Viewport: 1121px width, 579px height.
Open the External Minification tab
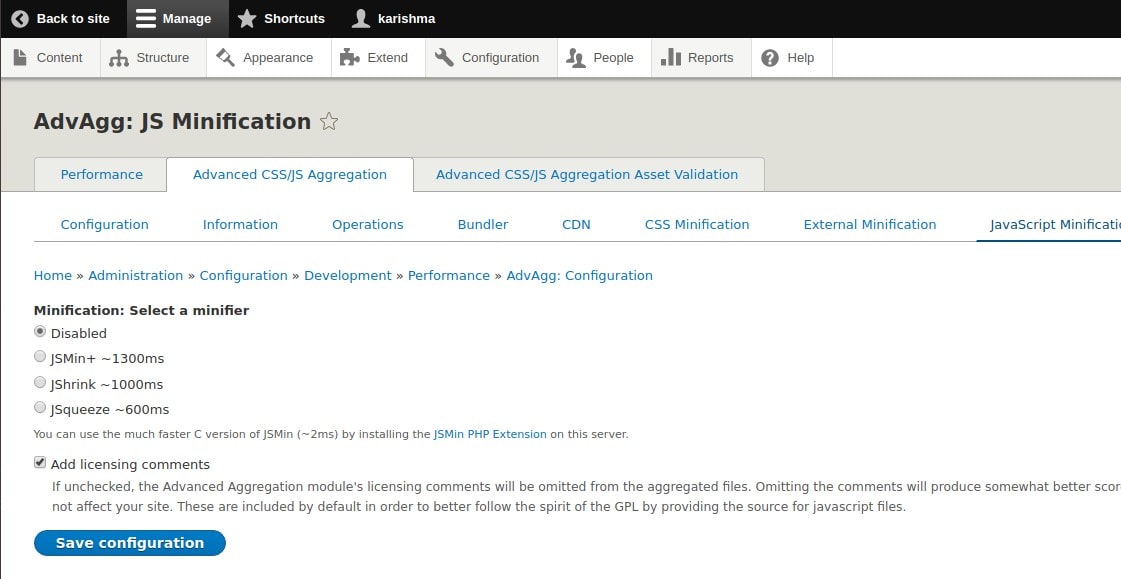[869, 224]
